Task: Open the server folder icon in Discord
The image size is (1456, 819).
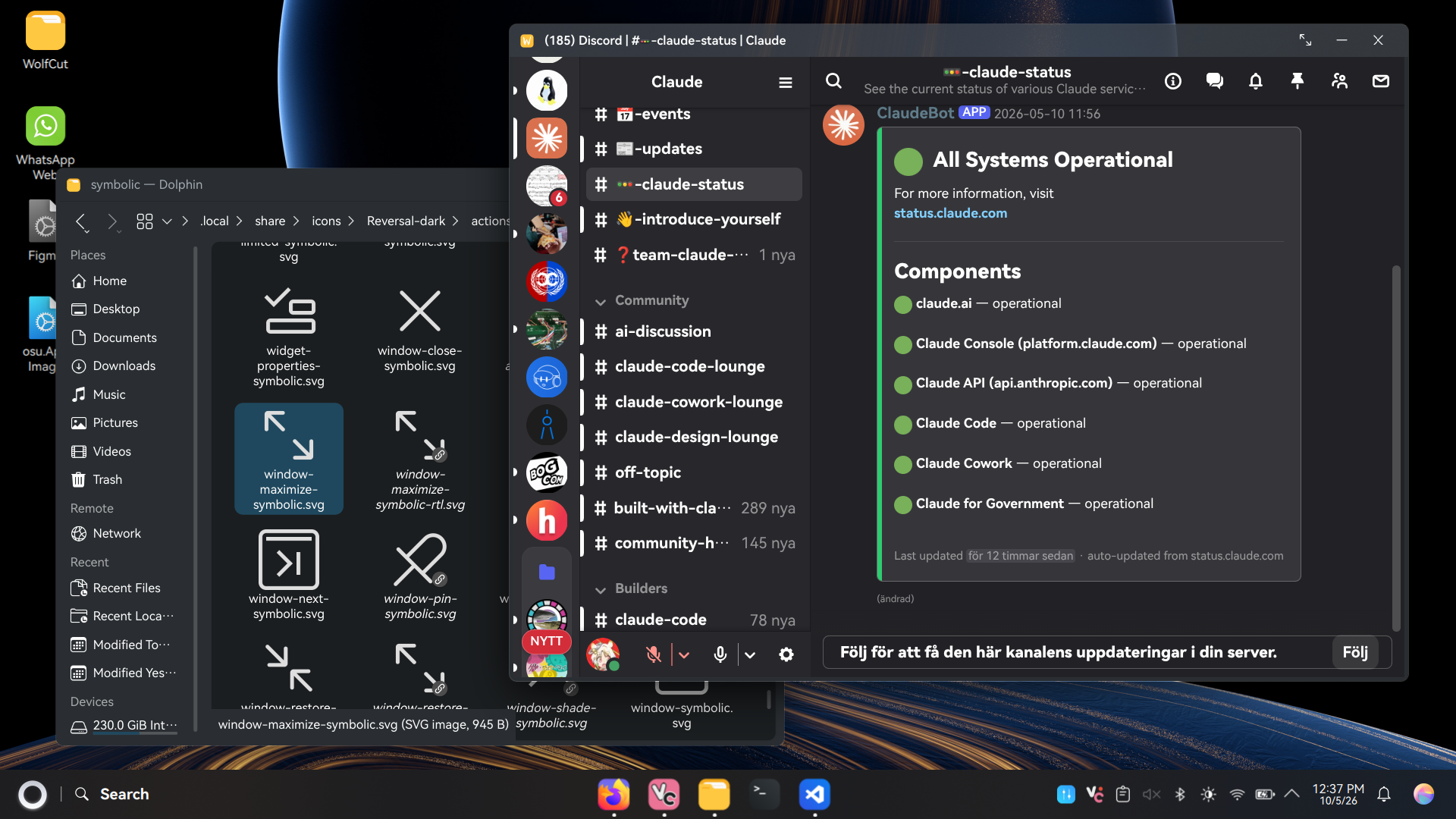Action: tap(547, 572)
